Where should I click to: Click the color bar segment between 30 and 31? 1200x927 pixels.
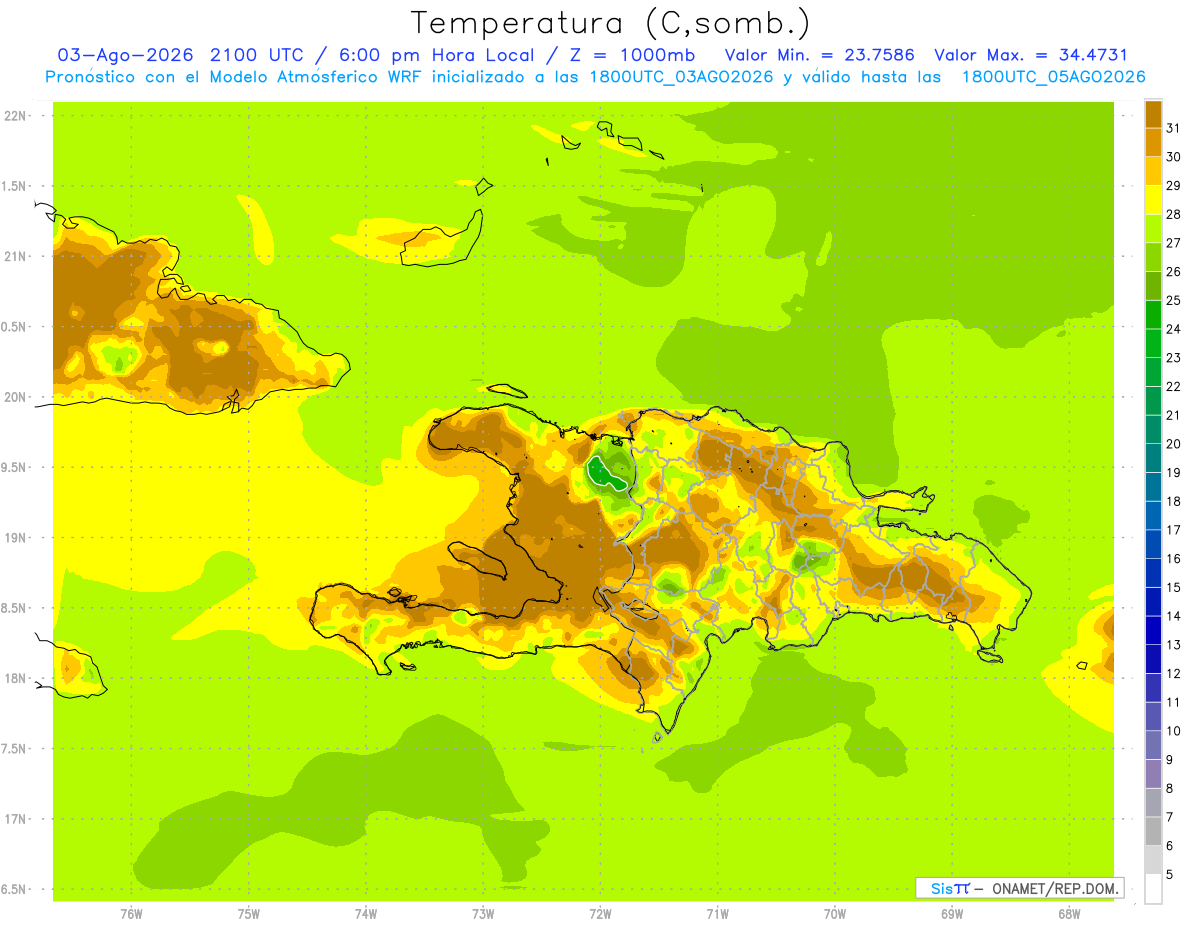point(1153,142)
